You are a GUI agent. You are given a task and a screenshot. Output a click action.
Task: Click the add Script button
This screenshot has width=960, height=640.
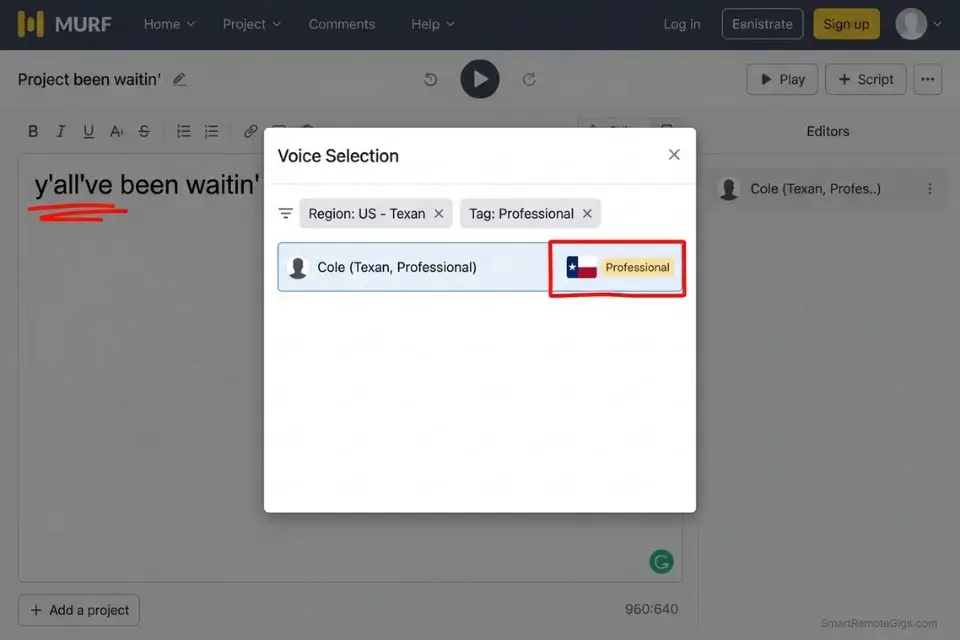(x=865, y=79)
